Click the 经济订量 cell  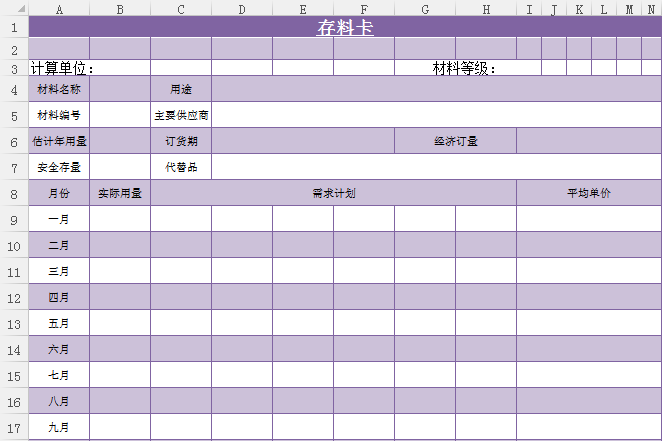point(455,141)
